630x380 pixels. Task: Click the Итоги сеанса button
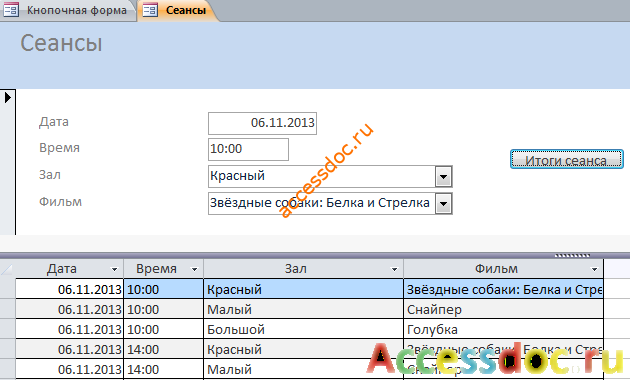[567, 159]
